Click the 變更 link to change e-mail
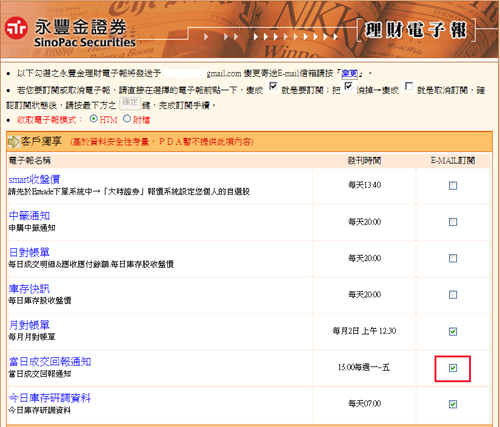This screenshot has height=427, width=500. click(x=350, y=73)
